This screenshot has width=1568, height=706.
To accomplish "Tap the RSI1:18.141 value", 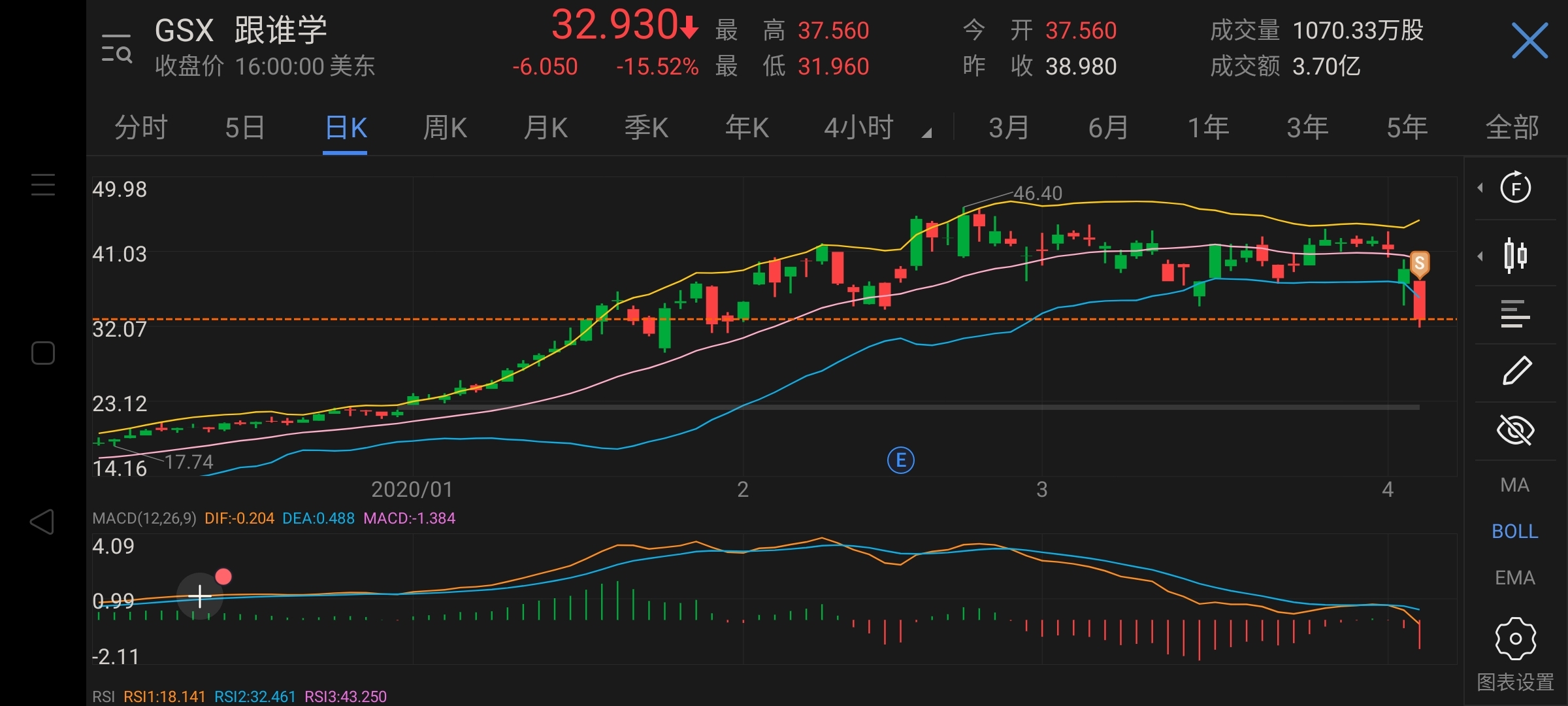I will [165, 696].
